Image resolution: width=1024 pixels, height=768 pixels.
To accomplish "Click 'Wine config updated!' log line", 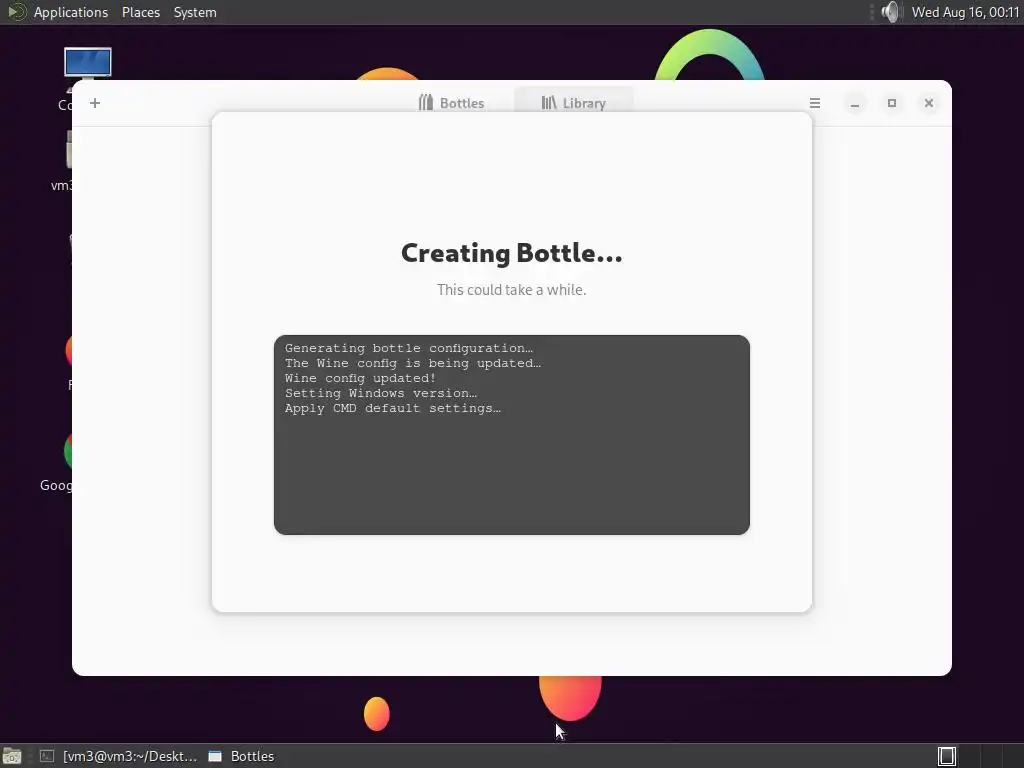I will click(360, 378).
